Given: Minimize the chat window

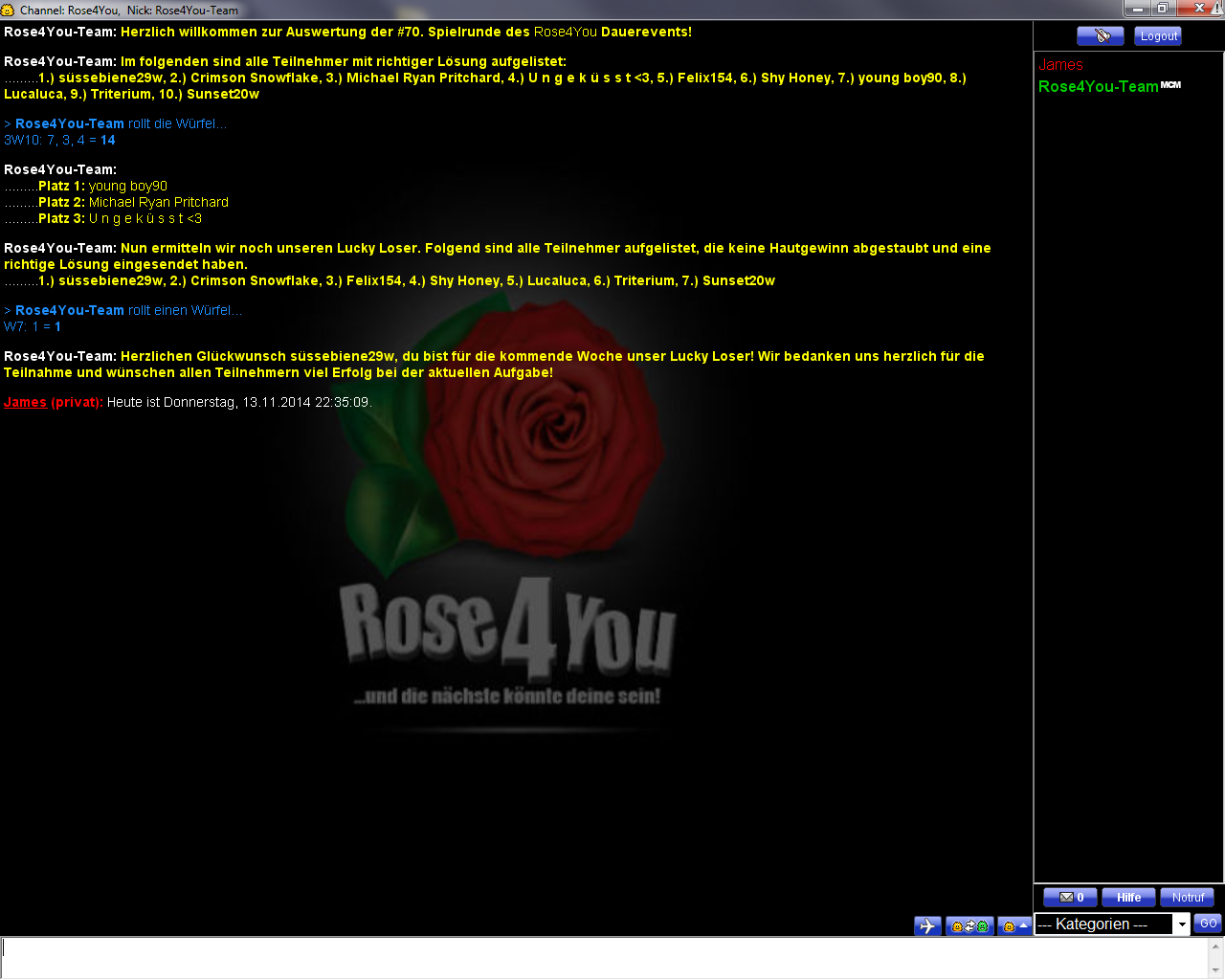Looking at the screenshot, I should 1137,9.
